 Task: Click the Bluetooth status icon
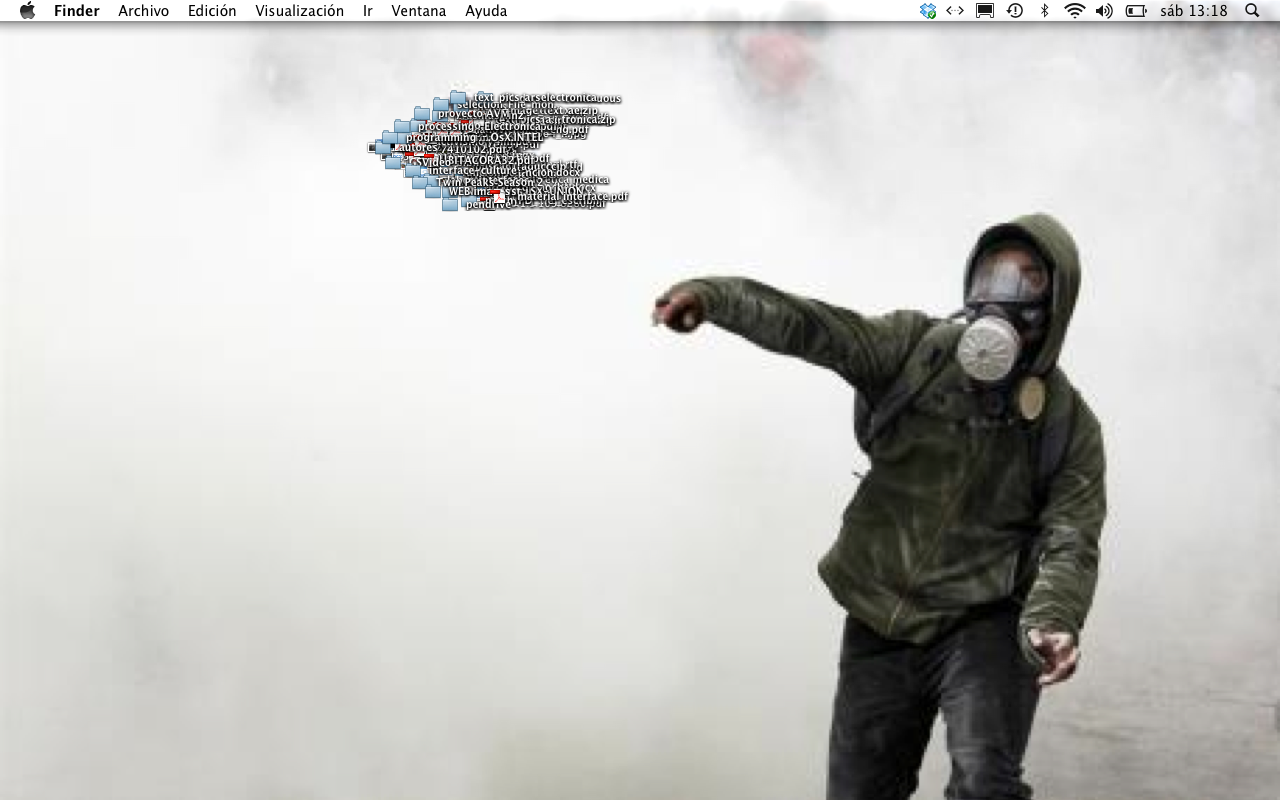(1044, 11)
